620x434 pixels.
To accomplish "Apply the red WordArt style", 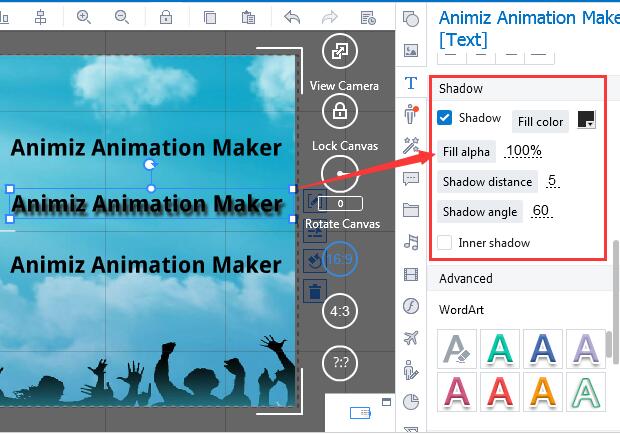I will point(500,392).
